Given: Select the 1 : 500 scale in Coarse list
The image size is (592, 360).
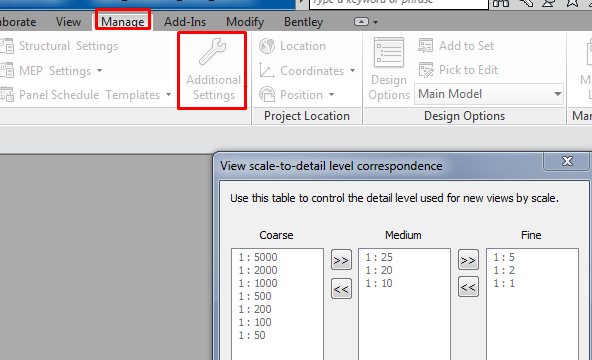Looking at the screenshot, I should point(255,296).
